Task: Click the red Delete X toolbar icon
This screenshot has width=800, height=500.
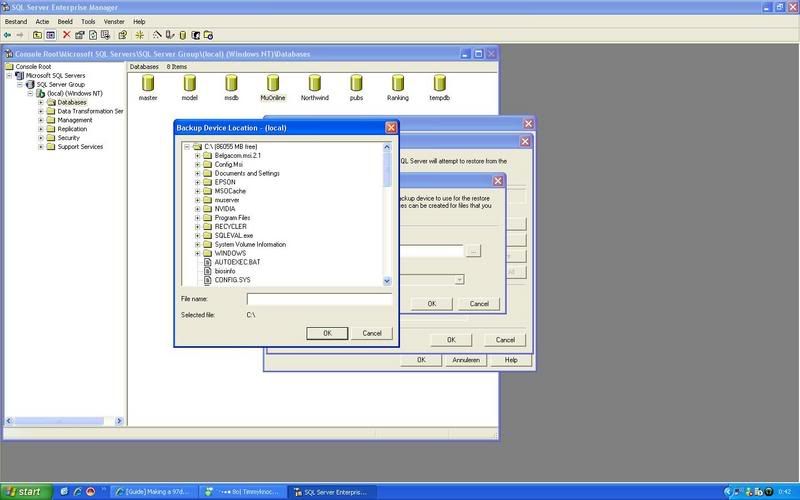Action: click(66, 34)
